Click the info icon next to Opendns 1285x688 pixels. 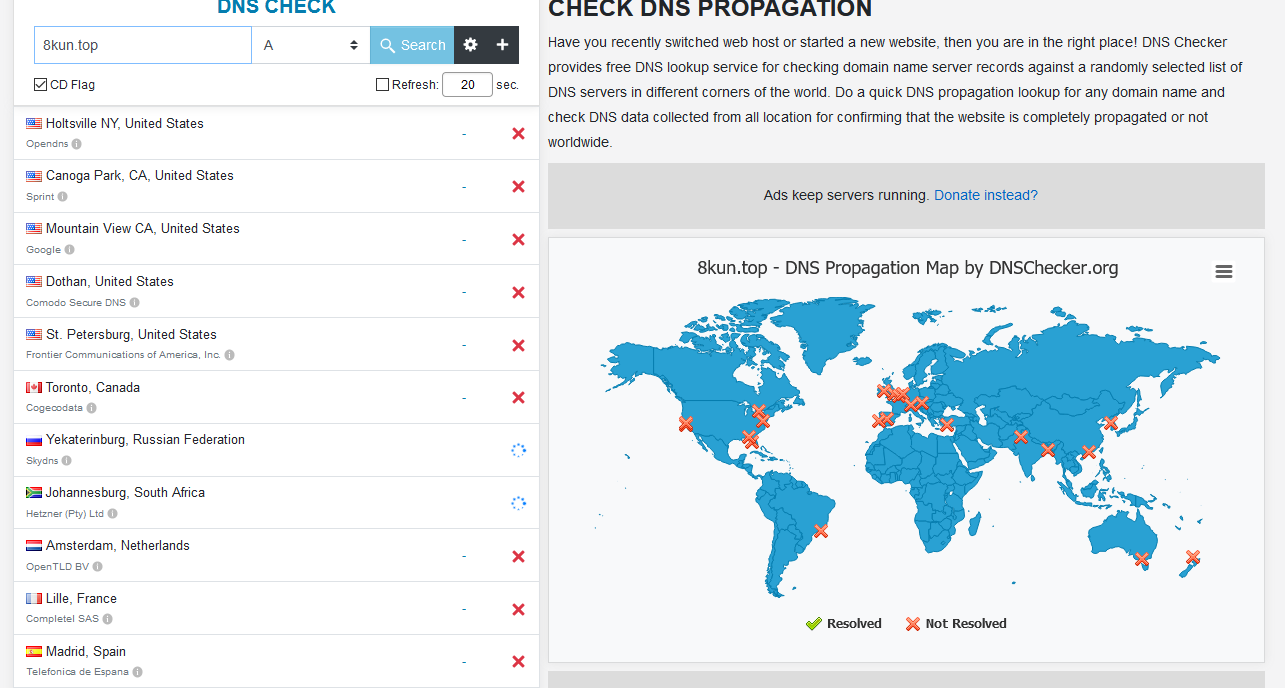(x=77, y=144)
